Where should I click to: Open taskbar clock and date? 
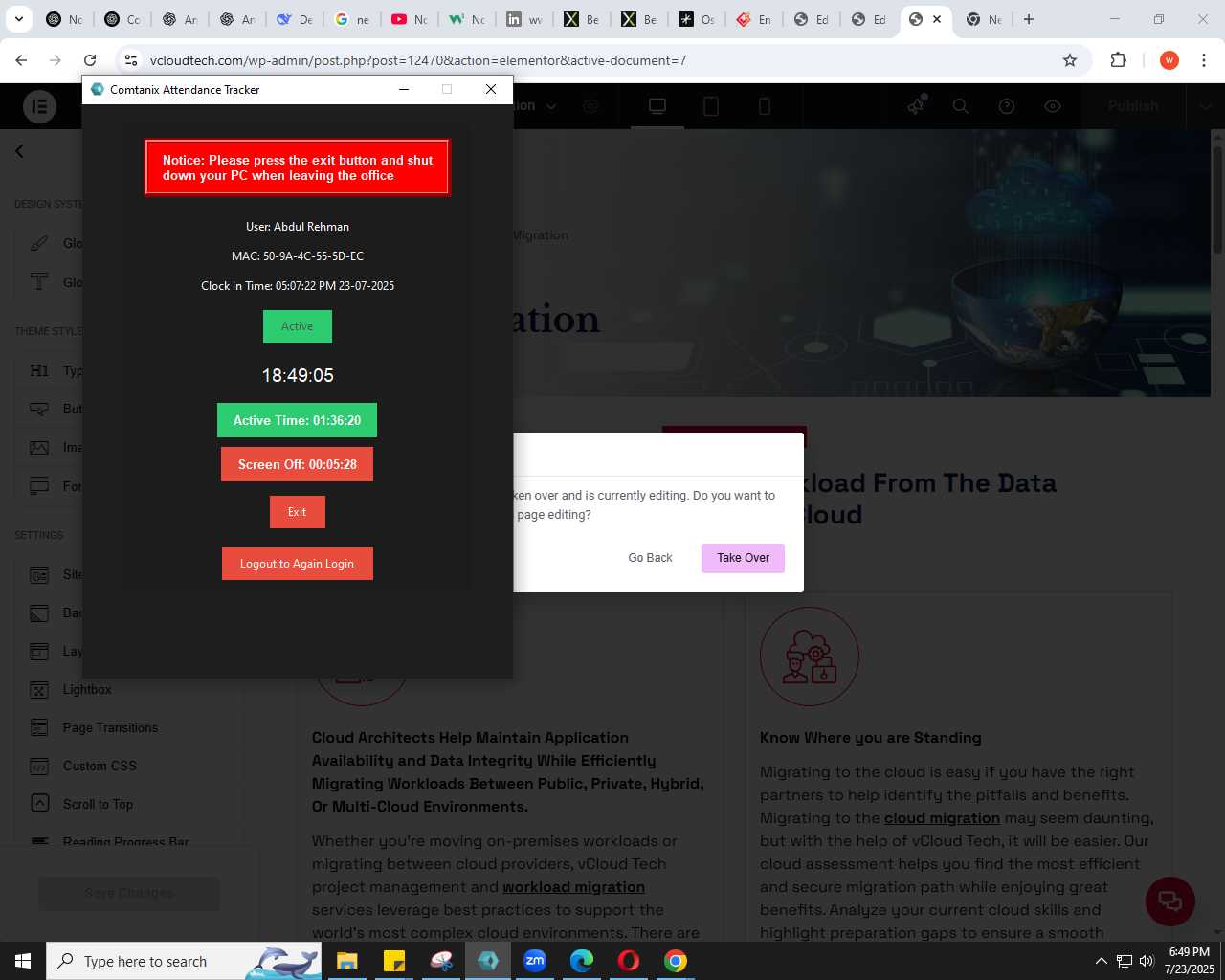[x=1190, y=961]
